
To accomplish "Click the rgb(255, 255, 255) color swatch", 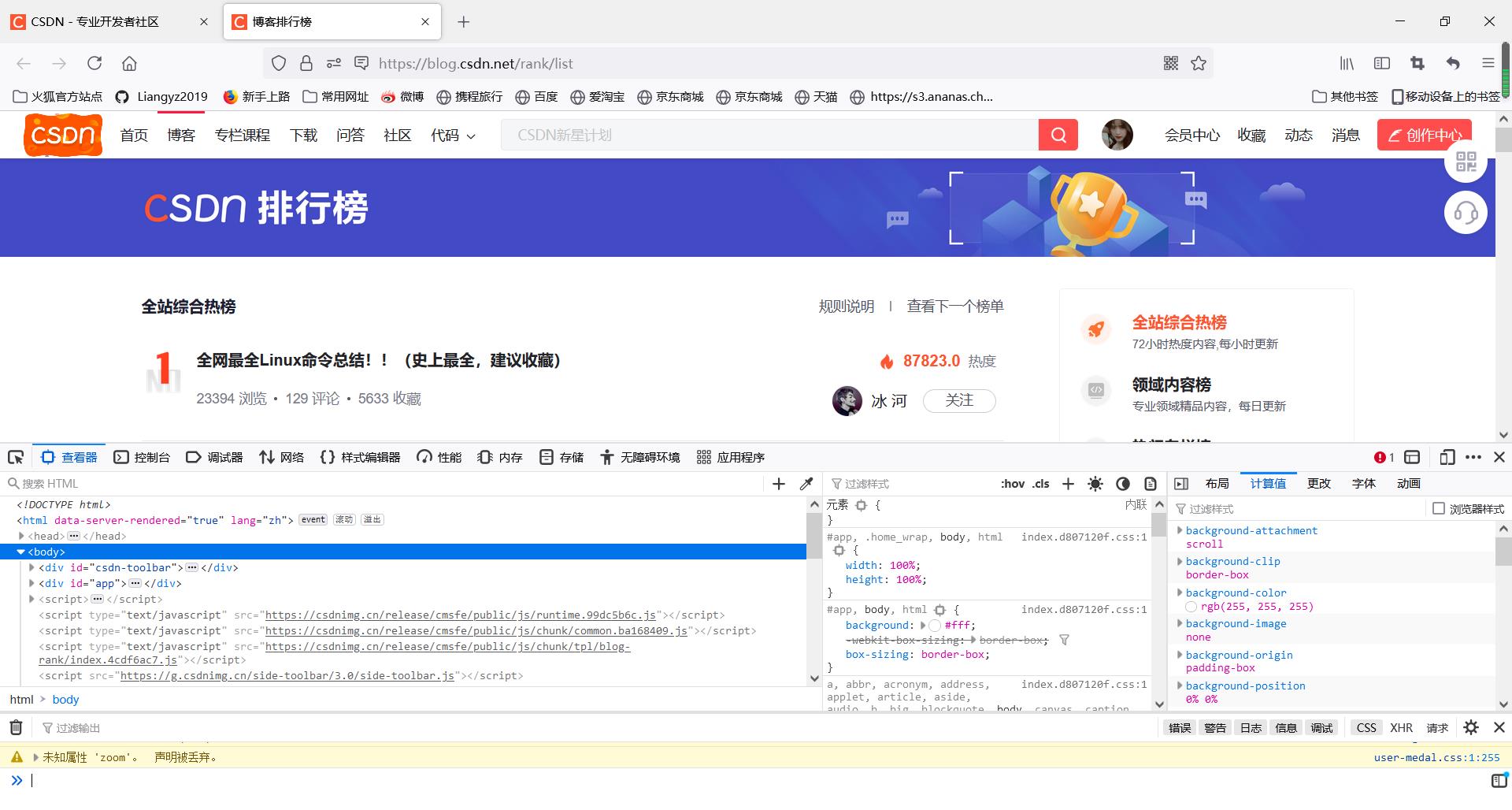I will 1191,607.
